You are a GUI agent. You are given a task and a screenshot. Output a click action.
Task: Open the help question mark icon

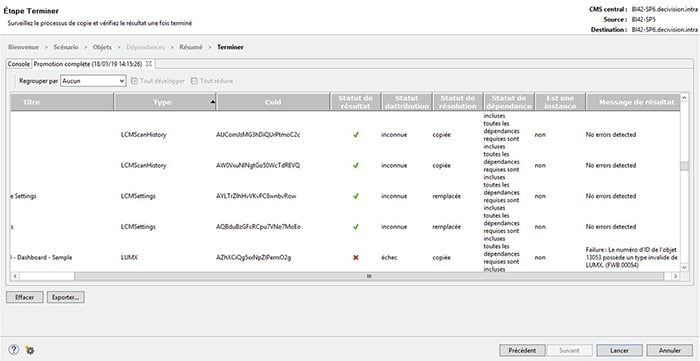tap(14, 349)
